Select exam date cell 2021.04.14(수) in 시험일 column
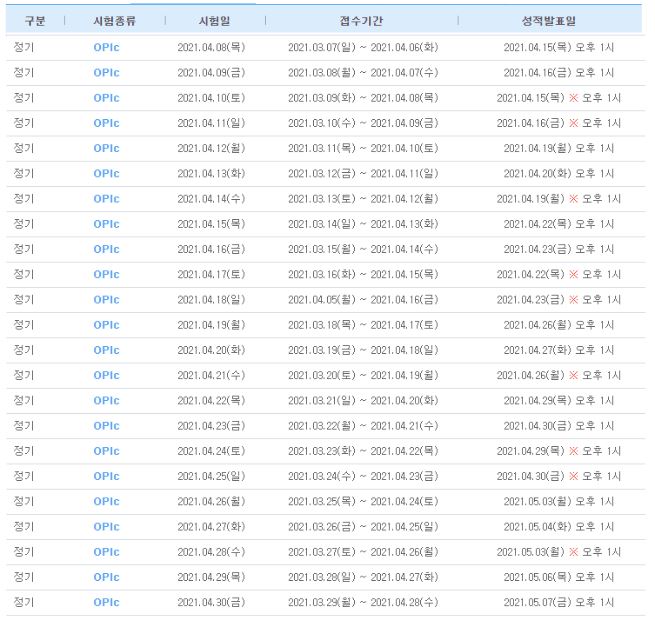The height and width of the screenshot is (624, 655). (x=211, y=199)
